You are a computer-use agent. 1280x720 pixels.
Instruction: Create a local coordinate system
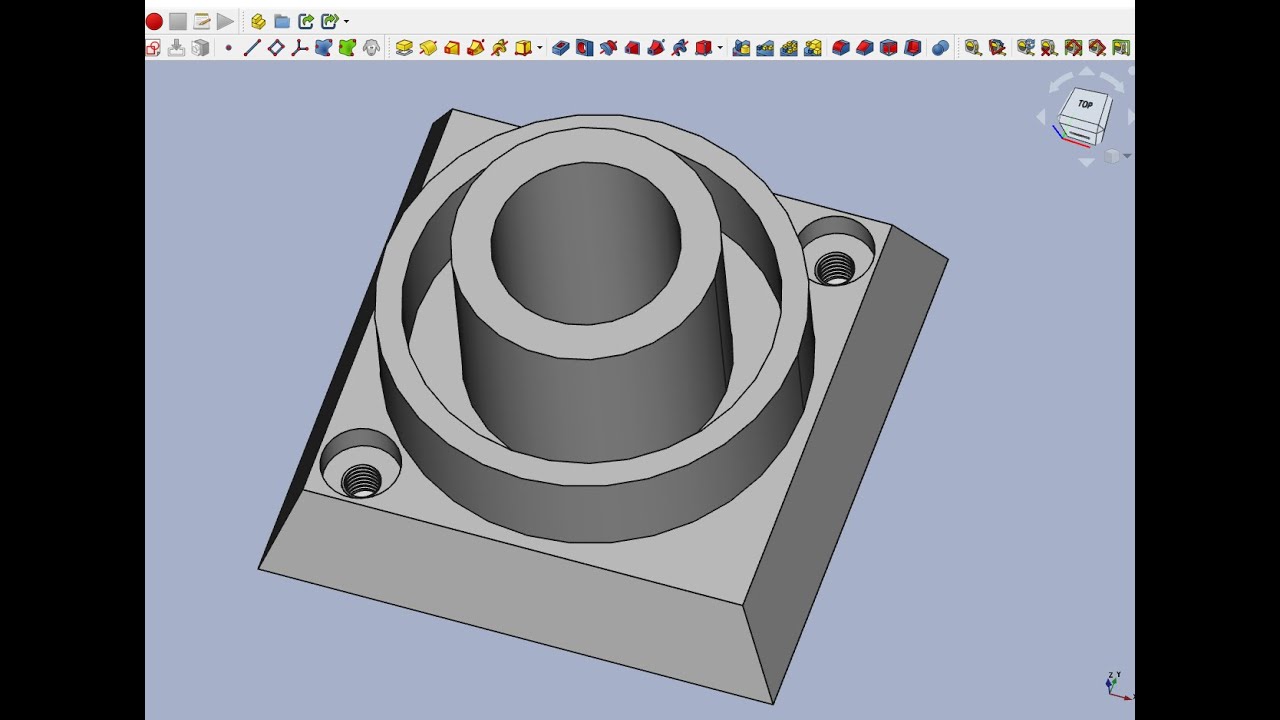[x=300, y=47]
